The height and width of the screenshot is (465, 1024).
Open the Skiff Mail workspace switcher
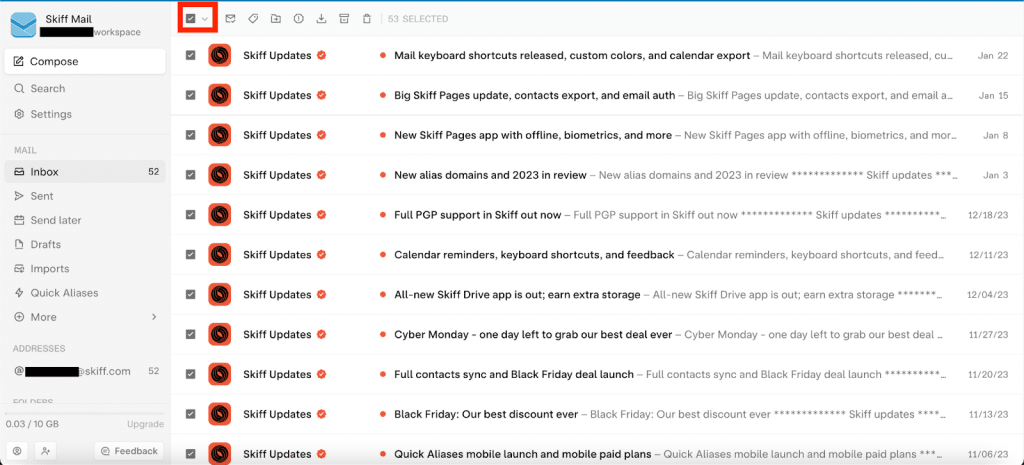[x=85, y=25]
